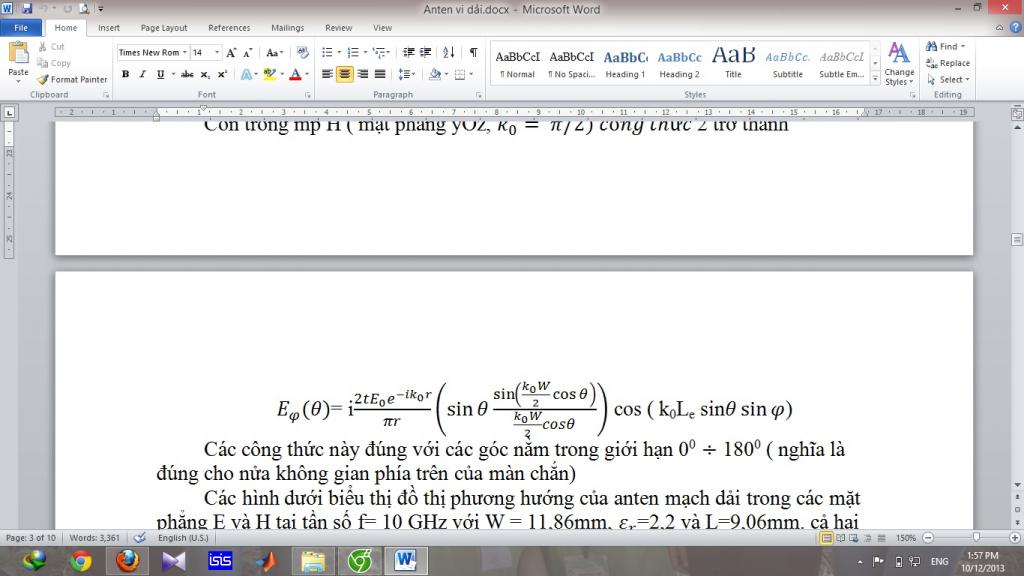Screen dimensions: 1024x576
Task: Switch to the Insert tab
Action: click(108, 27)
